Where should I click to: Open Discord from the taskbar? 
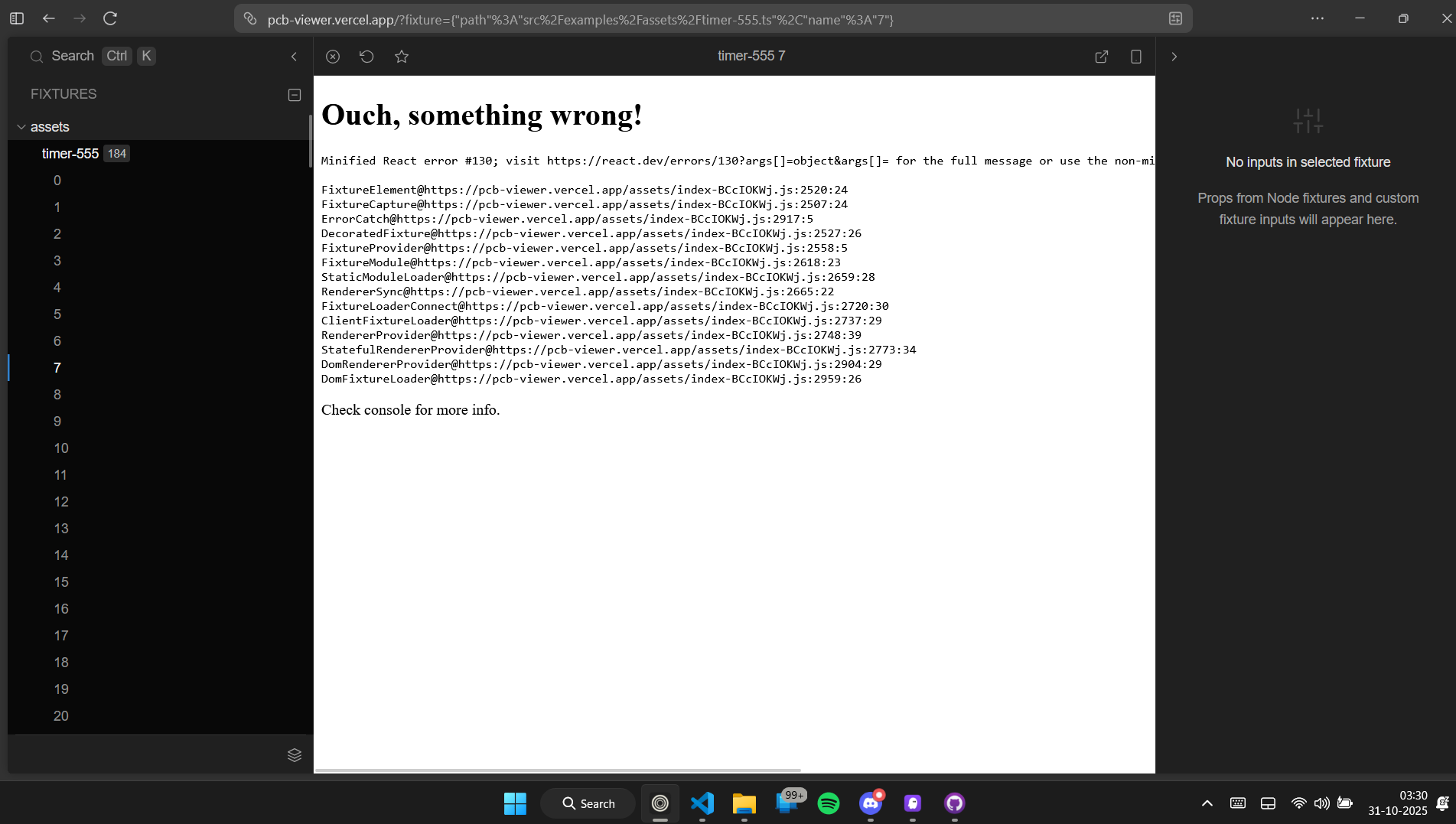pos(871,803)
